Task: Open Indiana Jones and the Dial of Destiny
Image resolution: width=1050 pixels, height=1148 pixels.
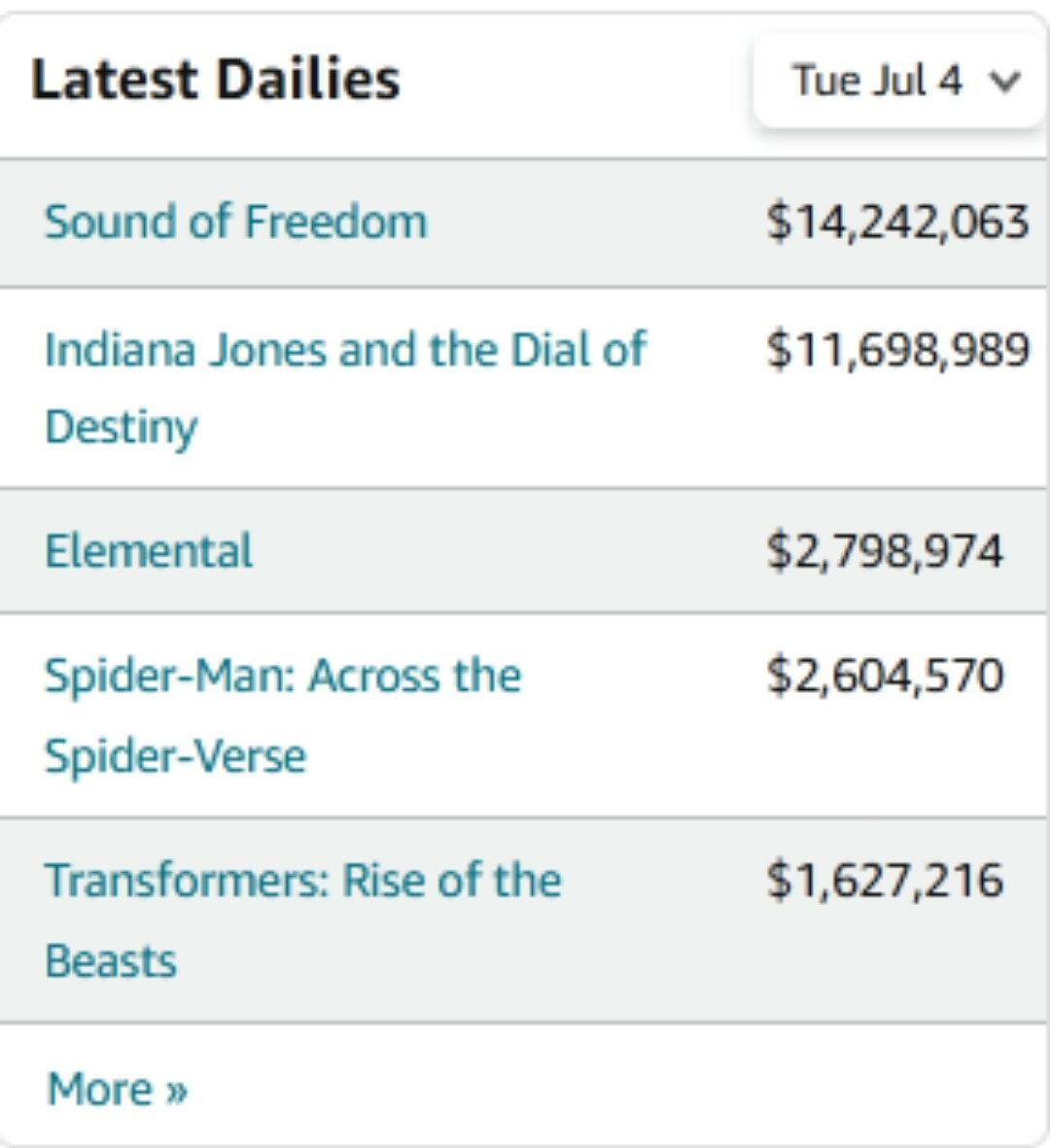Action: coord(345,350)
